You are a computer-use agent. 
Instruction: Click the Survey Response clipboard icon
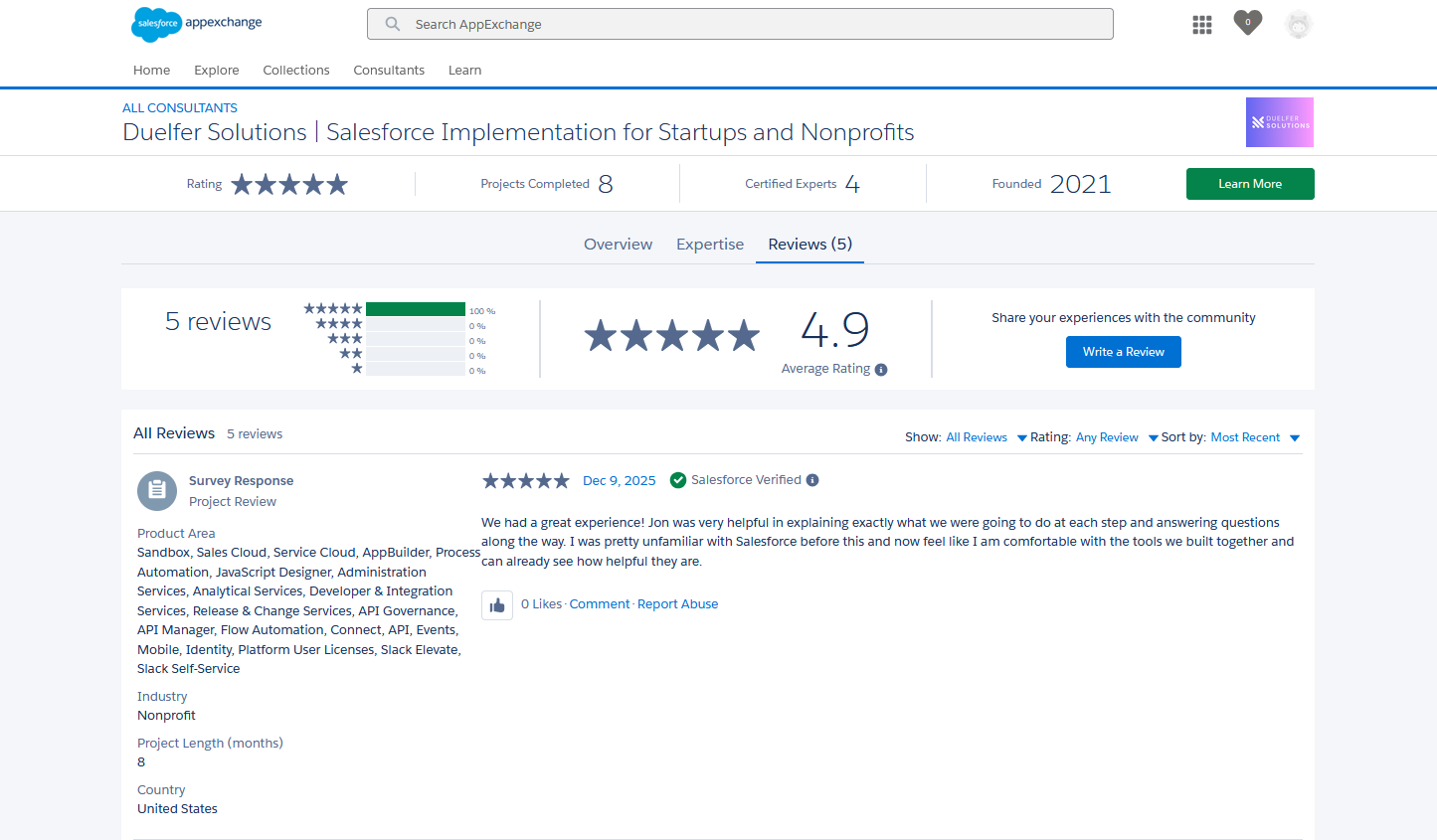(x=157, y=490)
